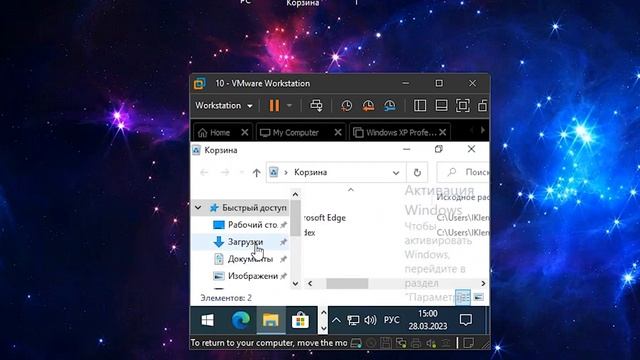
Task: Open the volume control tray icon
Action: [x=370, y=320]
